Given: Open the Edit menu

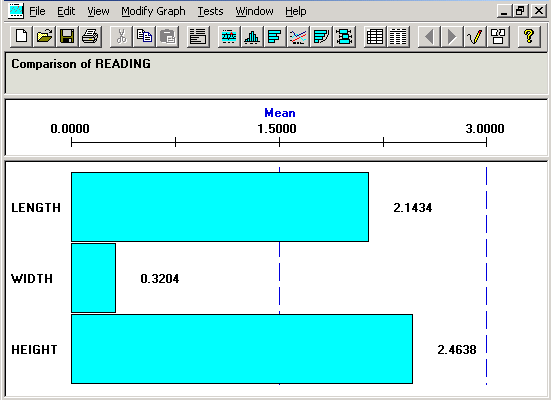Looking at the screenshot, I should (66, 11).
